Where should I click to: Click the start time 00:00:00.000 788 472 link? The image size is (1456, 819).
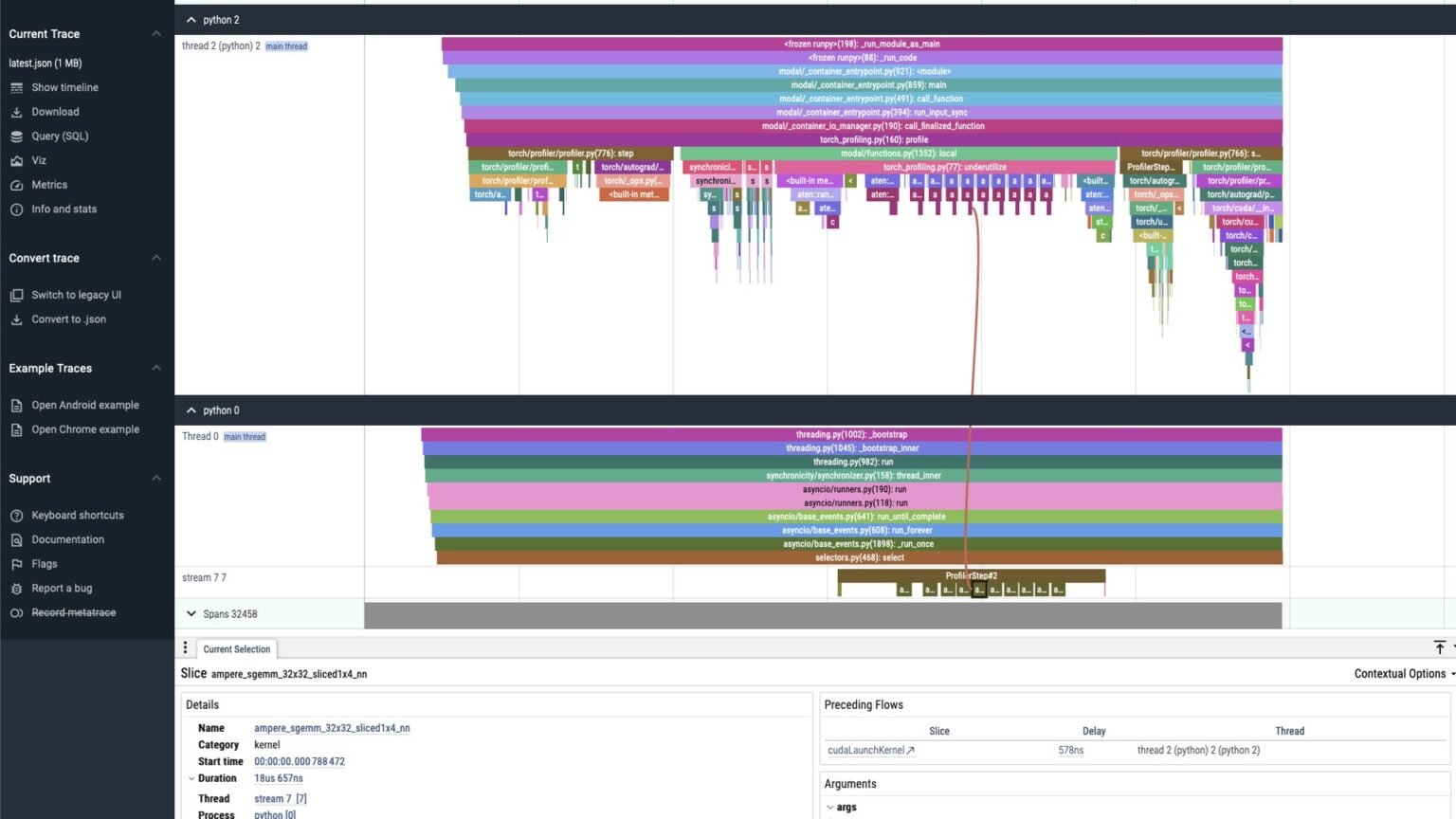300,761
